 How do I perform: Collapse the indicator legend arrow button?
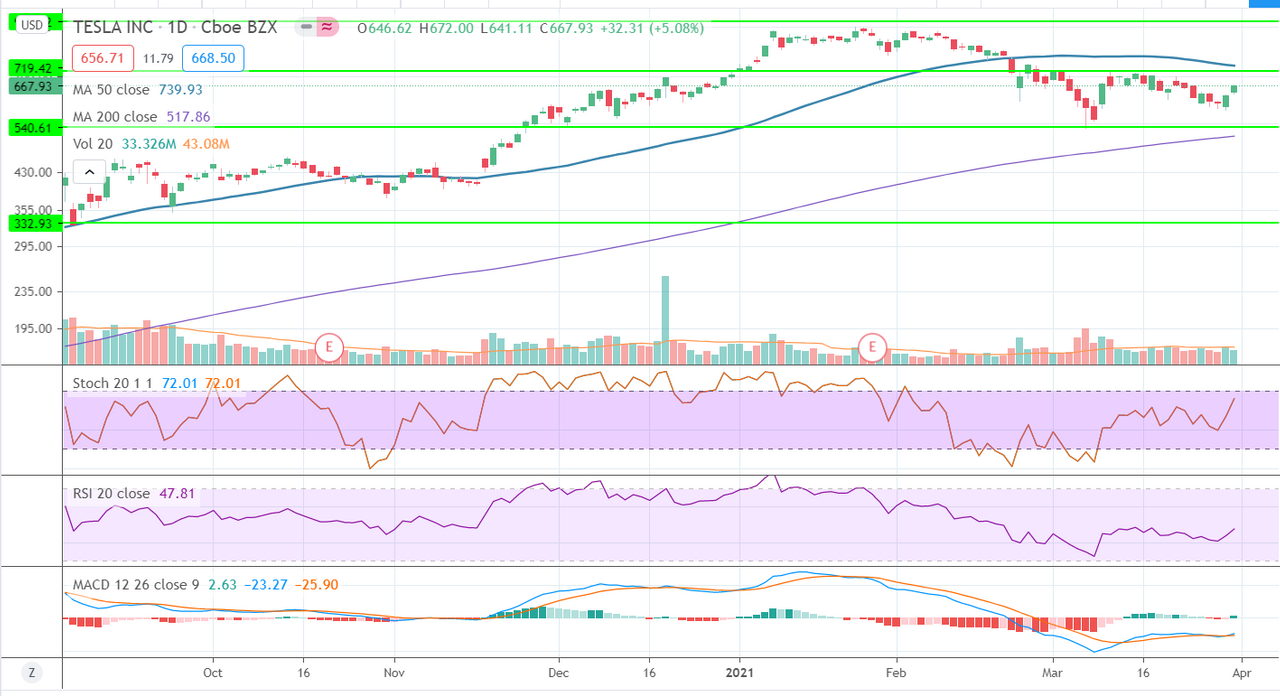(91, 173)
